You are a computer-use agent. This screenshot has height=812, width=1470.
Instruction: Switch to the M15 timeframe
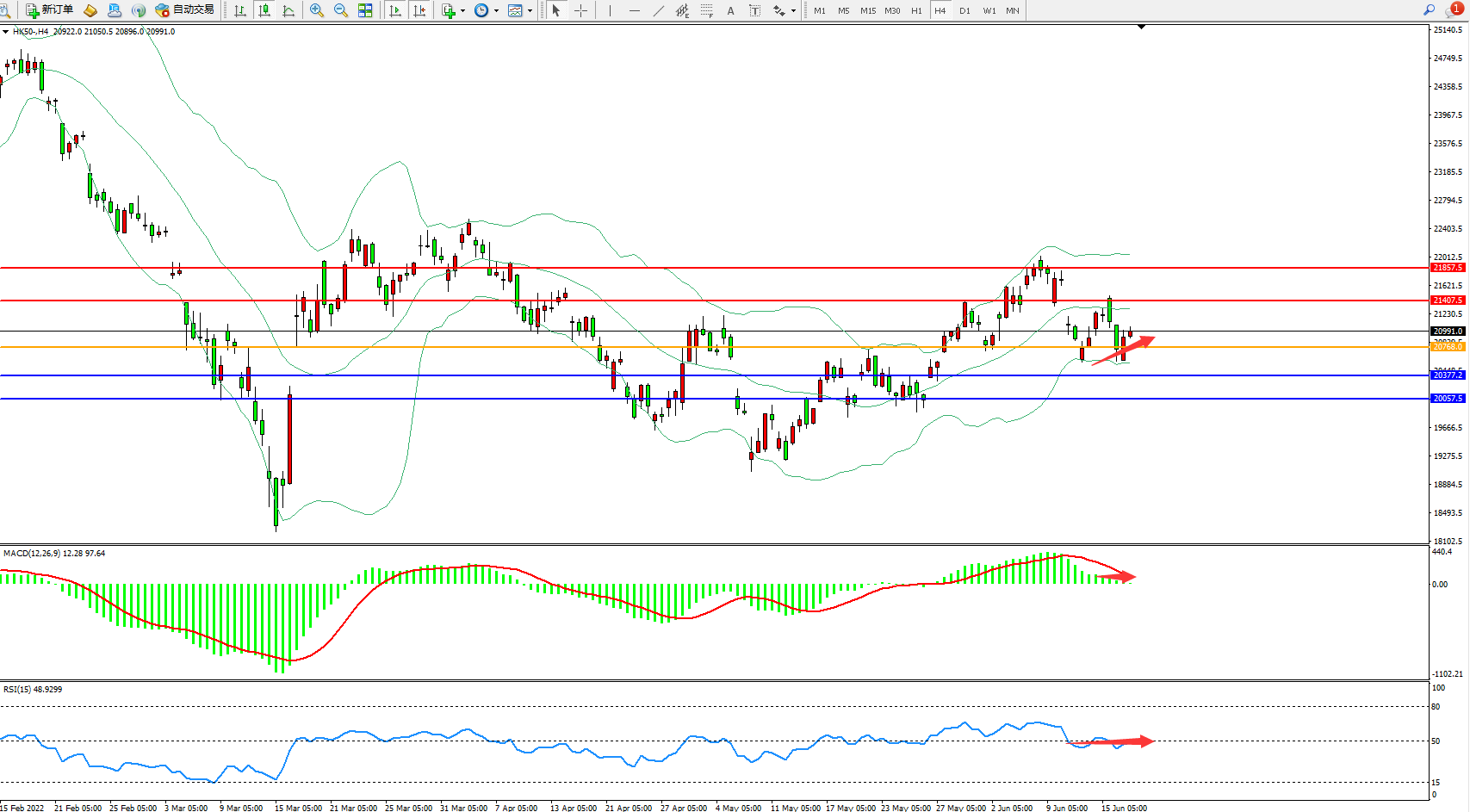[867, 10]
